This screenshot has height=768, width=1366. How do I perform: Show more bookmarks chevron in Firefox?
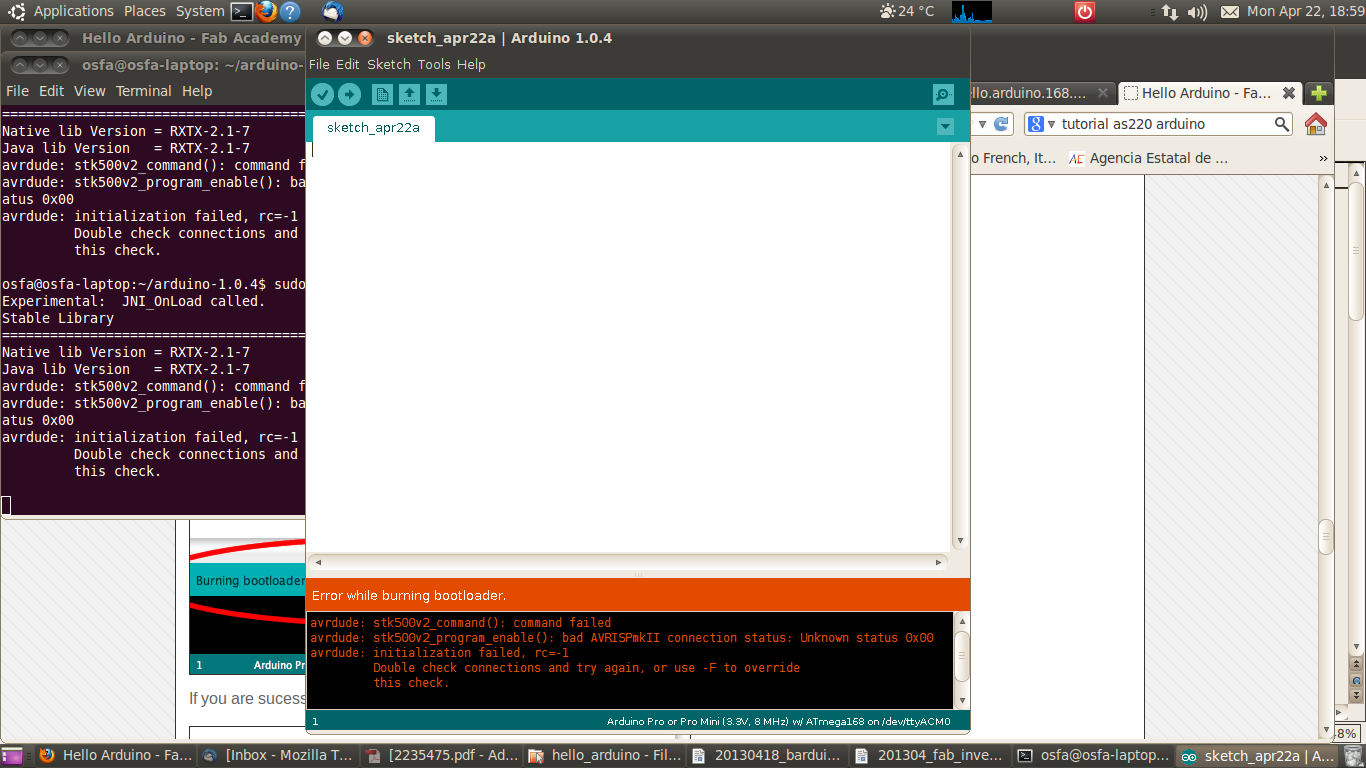coord(1323,158)
